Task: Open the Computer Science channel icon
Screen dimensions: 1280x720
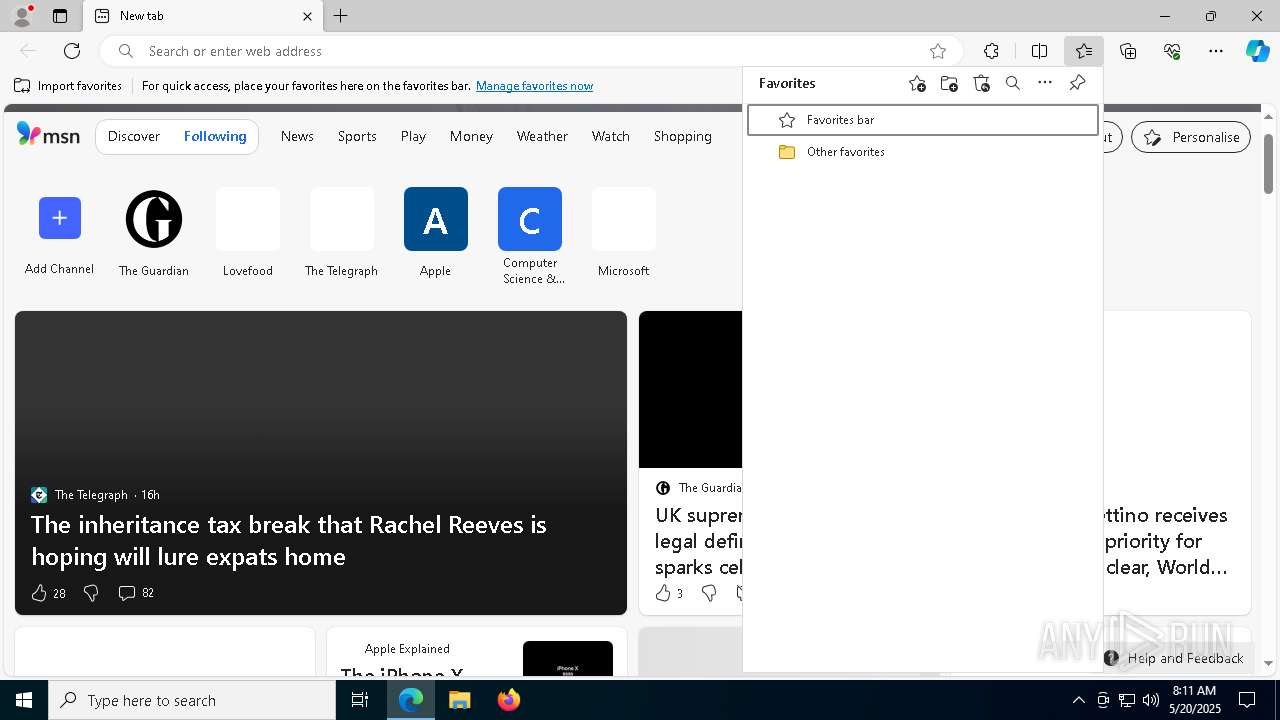Action: 530,219
